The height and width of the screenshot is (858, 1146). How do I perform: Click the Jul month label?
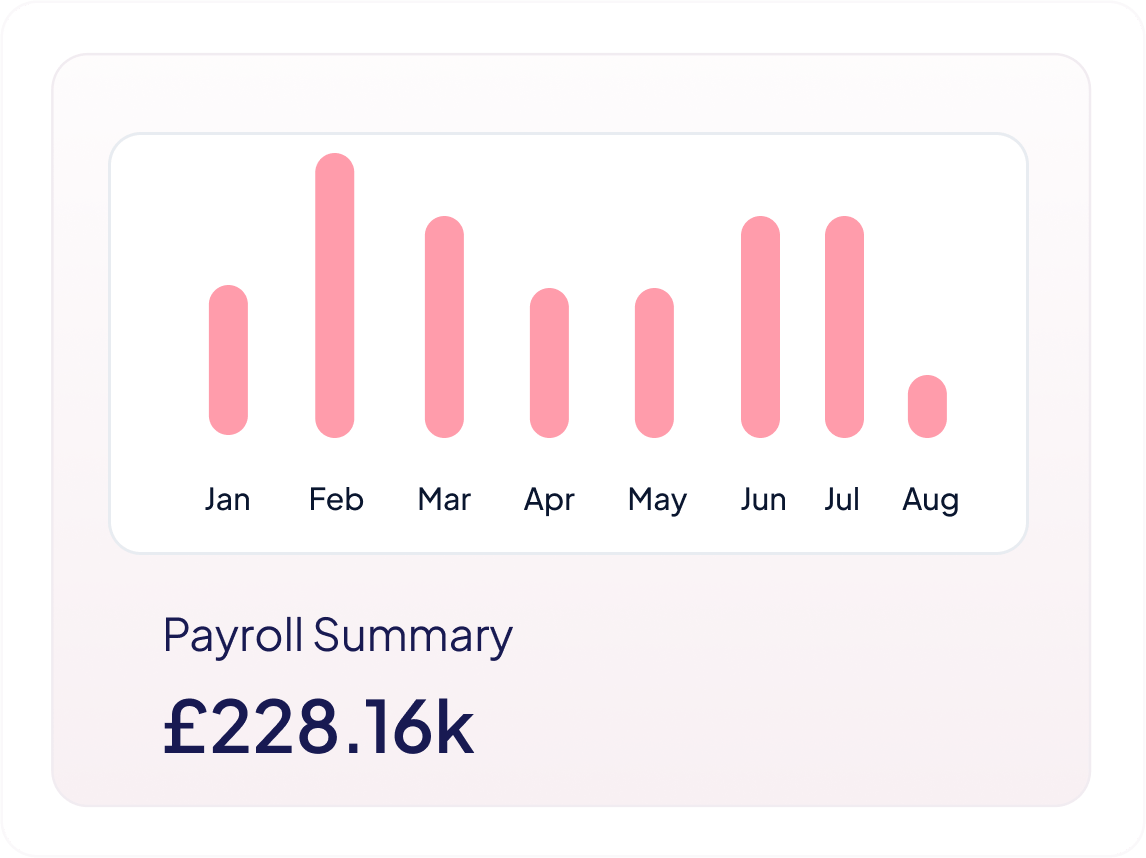coord(842,499)
